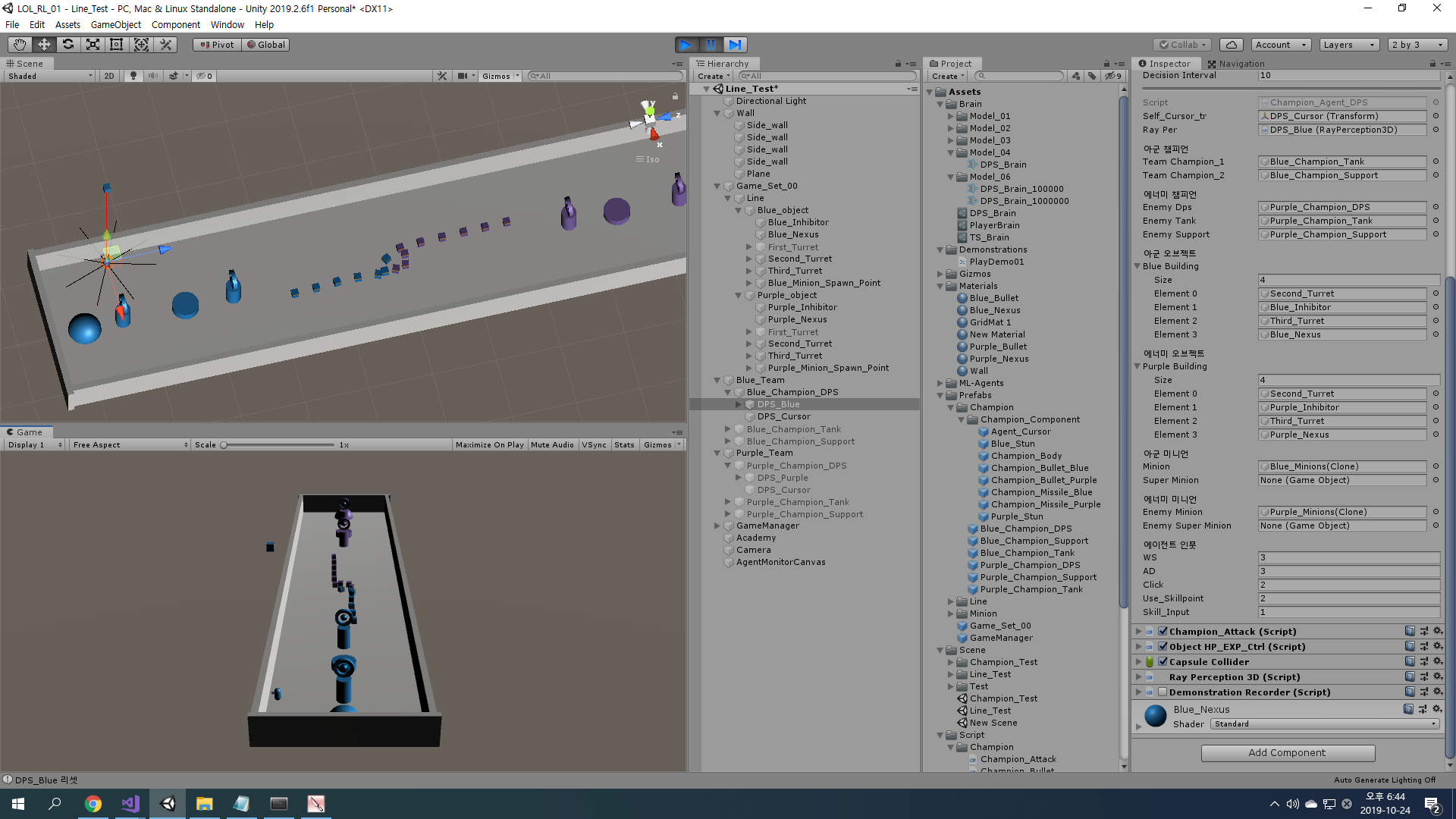
Task: Select the Rect Transform tool
Action: 117,45
